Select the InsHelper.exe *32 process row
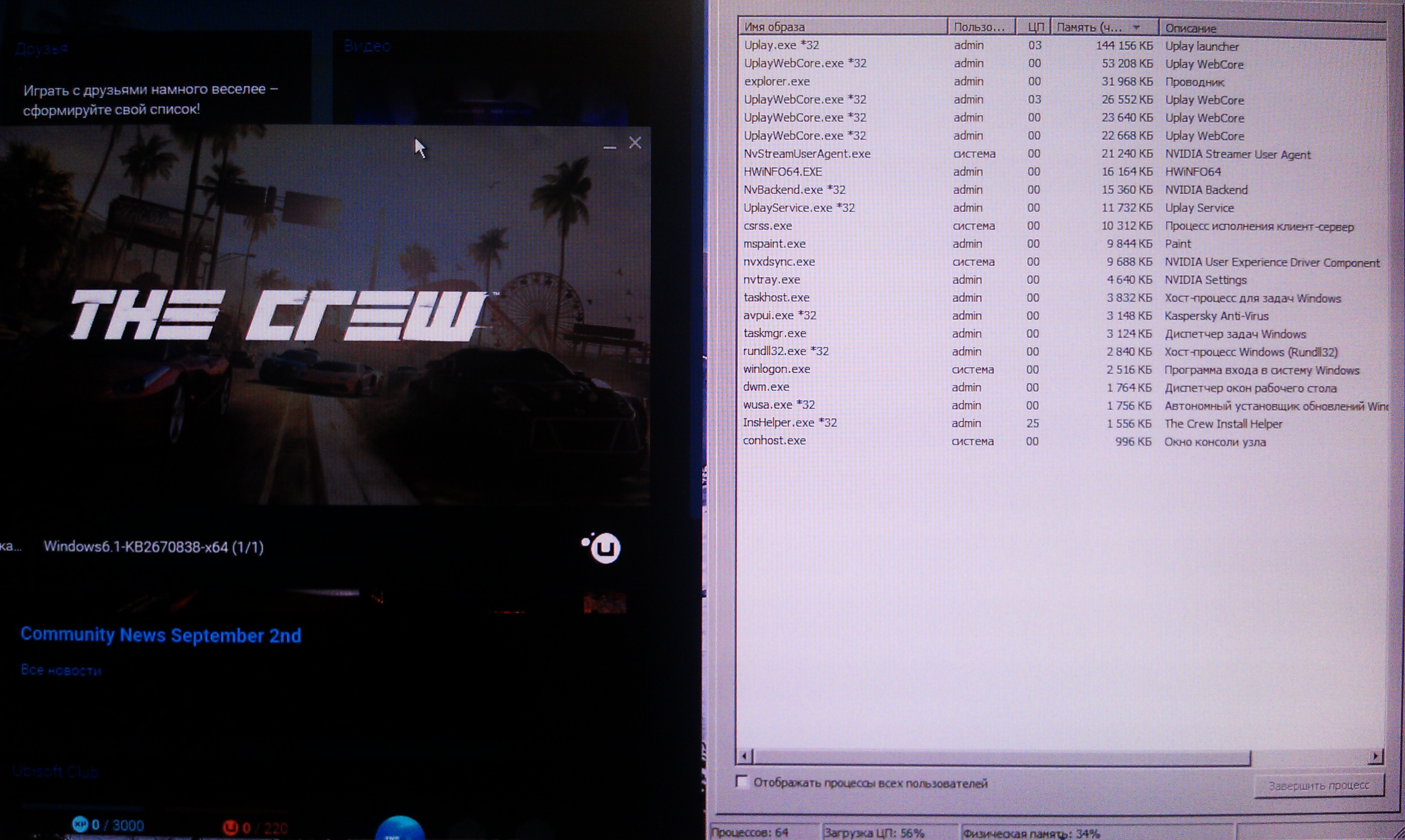 [790, 422]
